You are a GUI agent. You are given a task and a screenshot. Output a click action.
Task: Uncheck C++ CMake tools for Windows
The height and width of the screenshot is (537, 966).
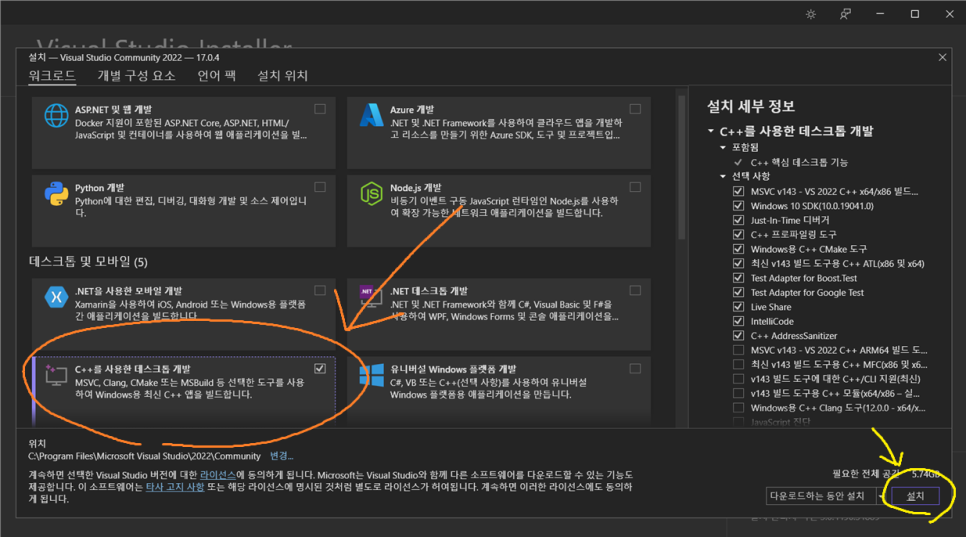point(738,249)
